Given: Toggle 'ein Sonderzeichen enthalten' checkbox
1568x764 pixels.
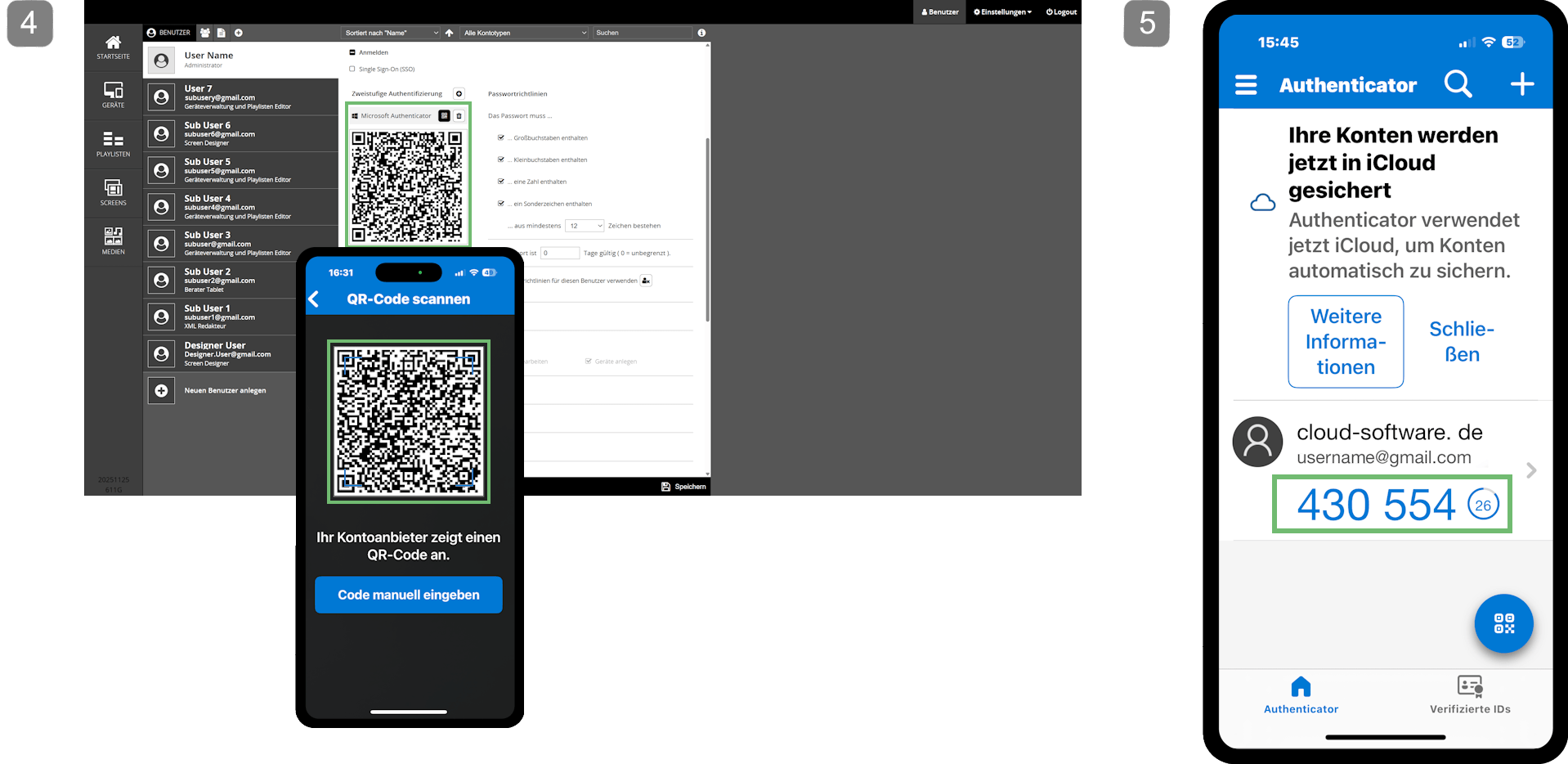Looking at the screenshot, I should click(501, 204).
